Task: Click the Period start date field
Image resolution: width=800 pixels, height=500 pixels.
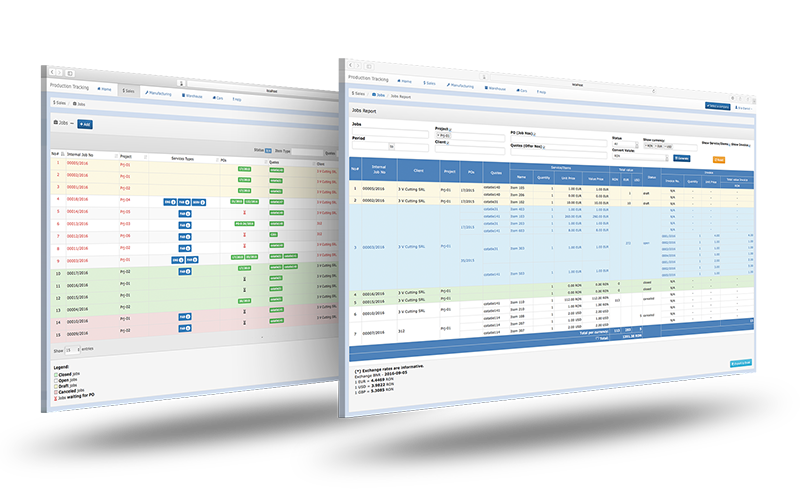Action: (x=369, y=147)
